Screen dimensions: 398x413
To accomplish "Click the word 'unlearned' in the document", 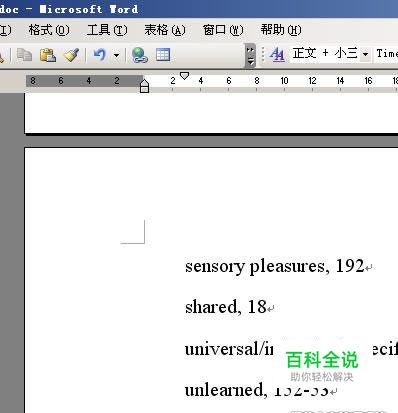I will click(x=224, y=390).
